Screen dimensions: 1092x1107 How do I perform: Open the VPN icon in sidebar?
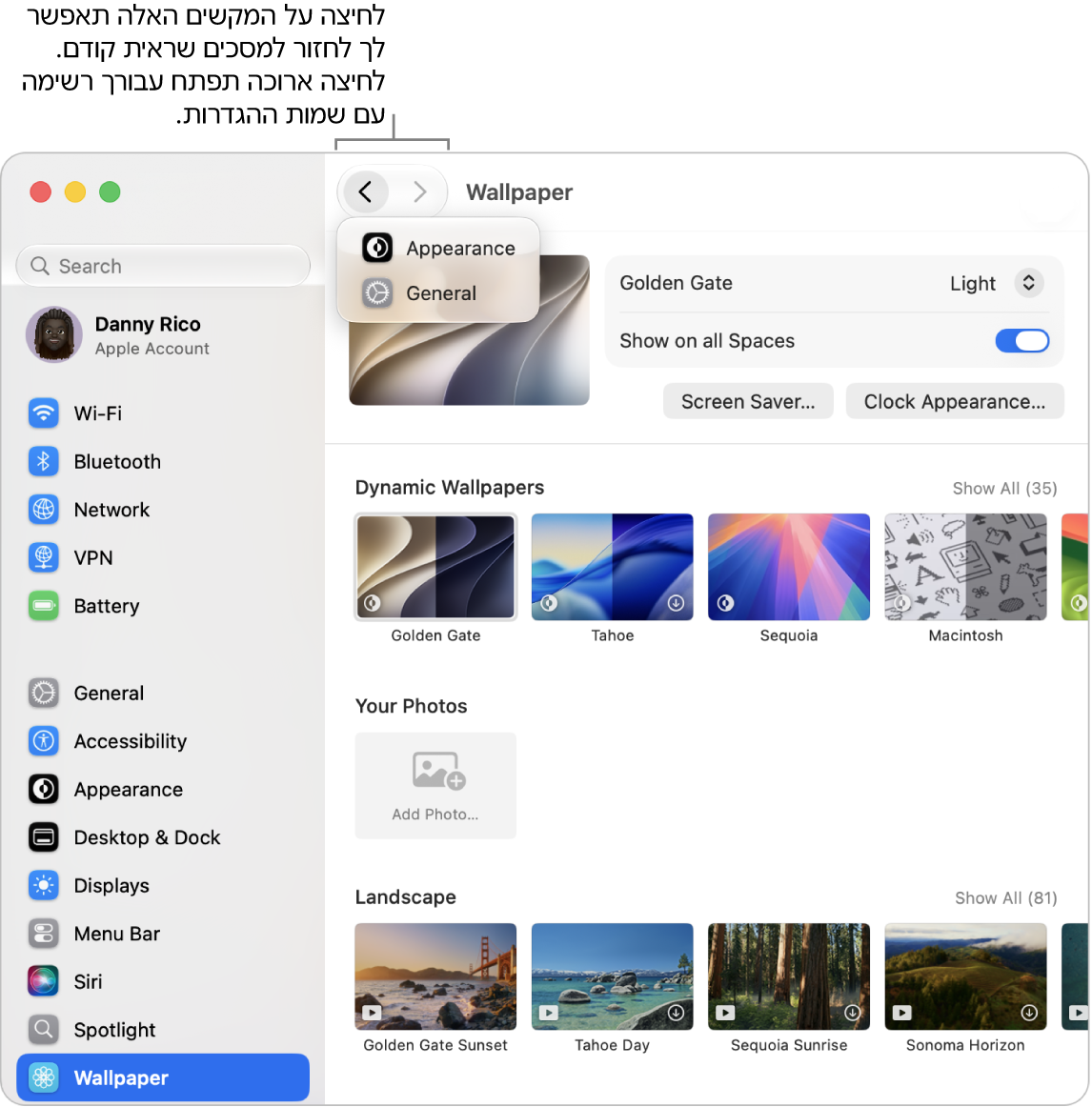pyautogui.click(x=43, y=557)
